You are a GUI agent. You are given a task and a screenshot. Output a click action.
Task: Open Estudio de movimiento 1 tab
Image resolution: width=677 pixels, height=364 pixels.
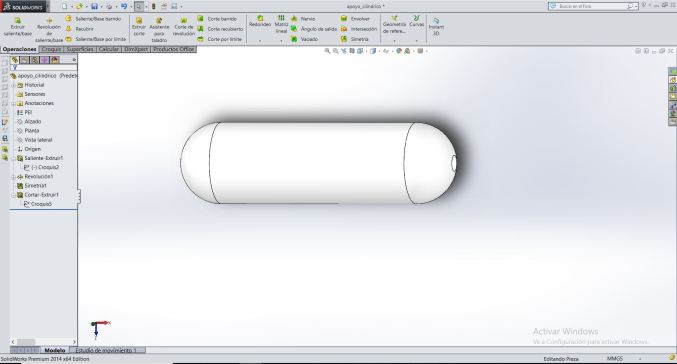107,350
